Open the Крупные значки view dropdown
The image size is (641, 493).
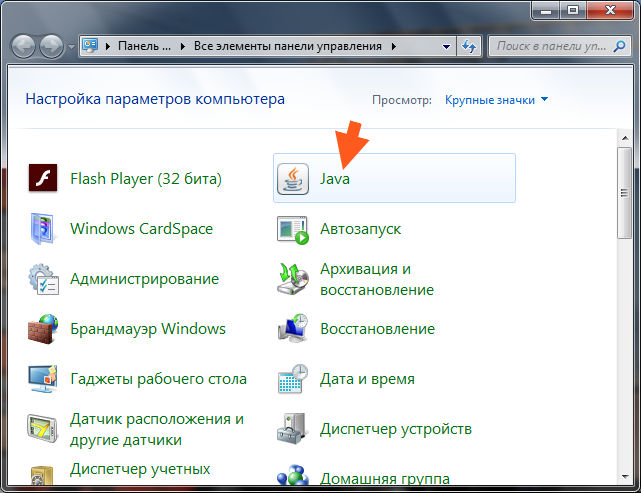(x=496, y=100)
